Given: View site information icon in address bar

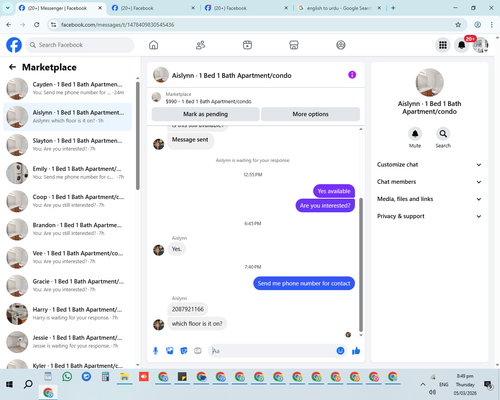Looking at the screenshot, I should tap(53, 25).
